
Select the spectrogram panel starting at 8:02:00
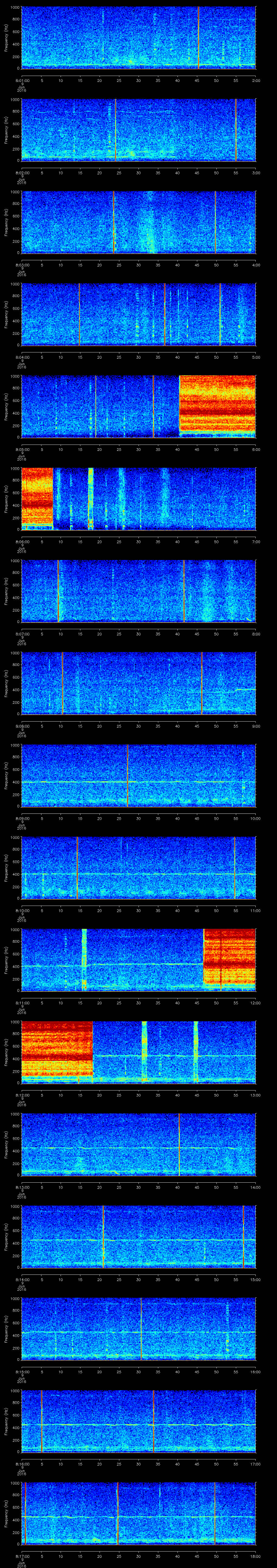pos(138,130)
